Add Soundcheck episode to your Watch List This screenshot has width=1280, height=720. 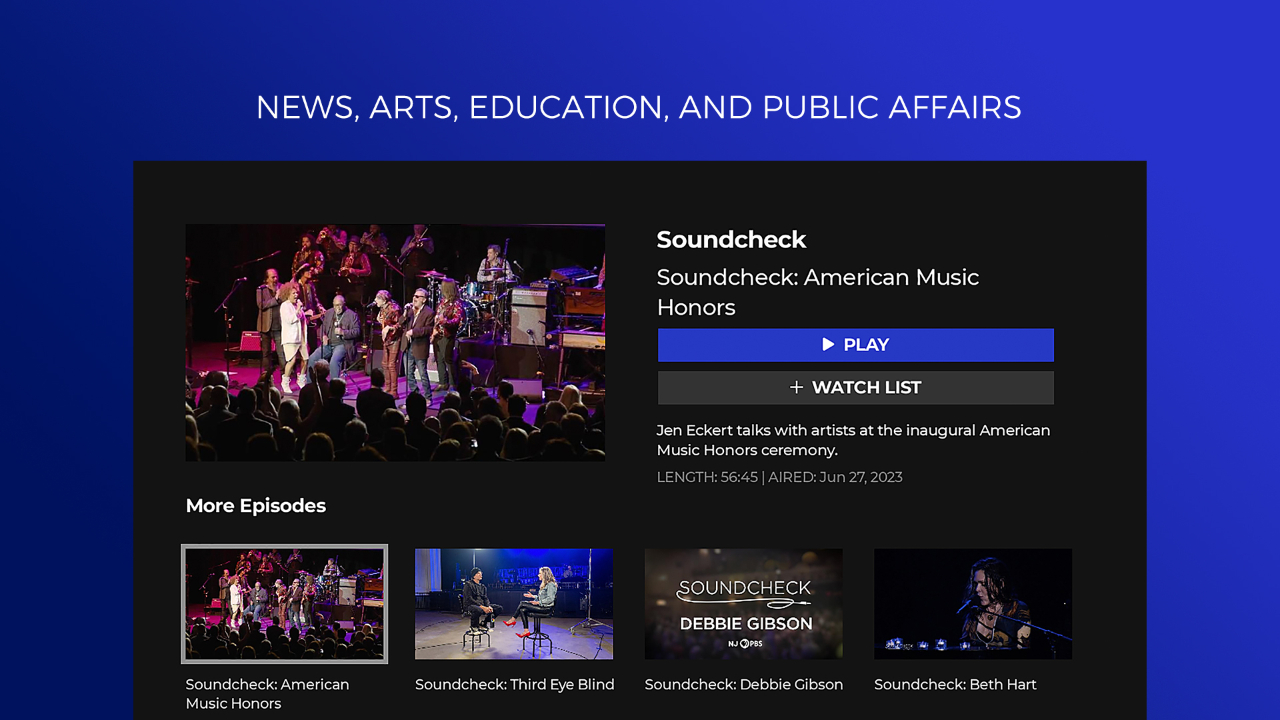click(855, 387)
